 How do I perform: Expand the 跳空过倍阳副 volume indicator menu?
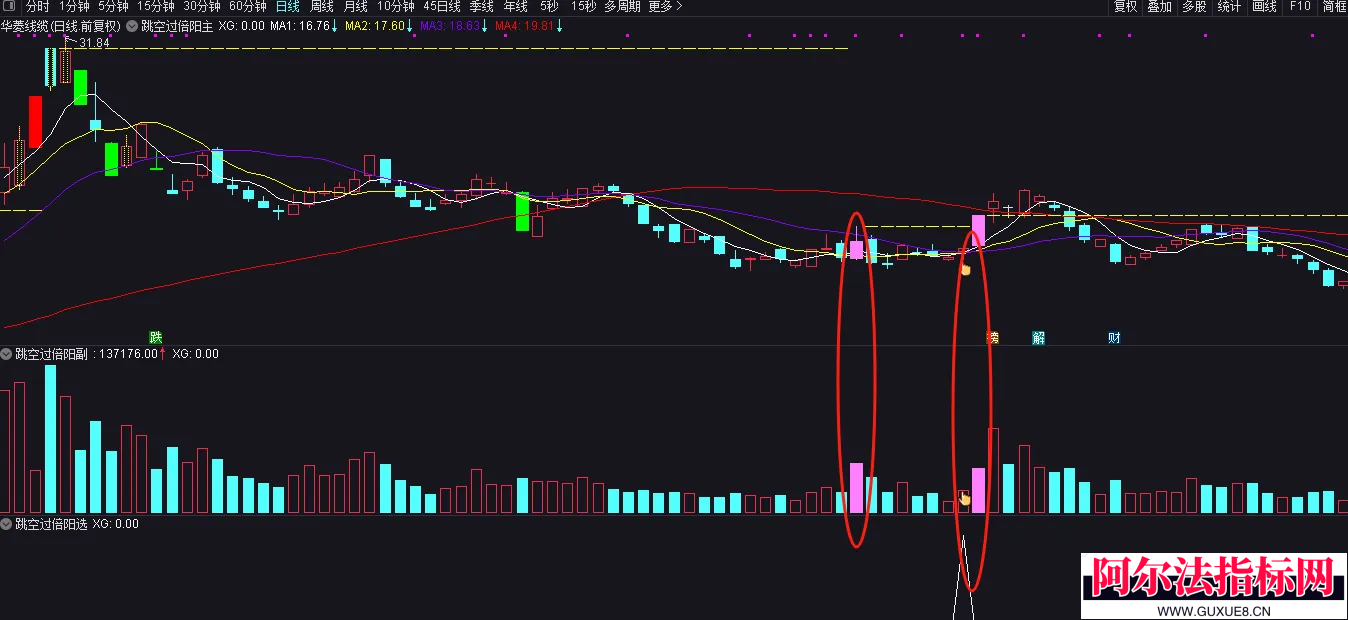point(7,354)
